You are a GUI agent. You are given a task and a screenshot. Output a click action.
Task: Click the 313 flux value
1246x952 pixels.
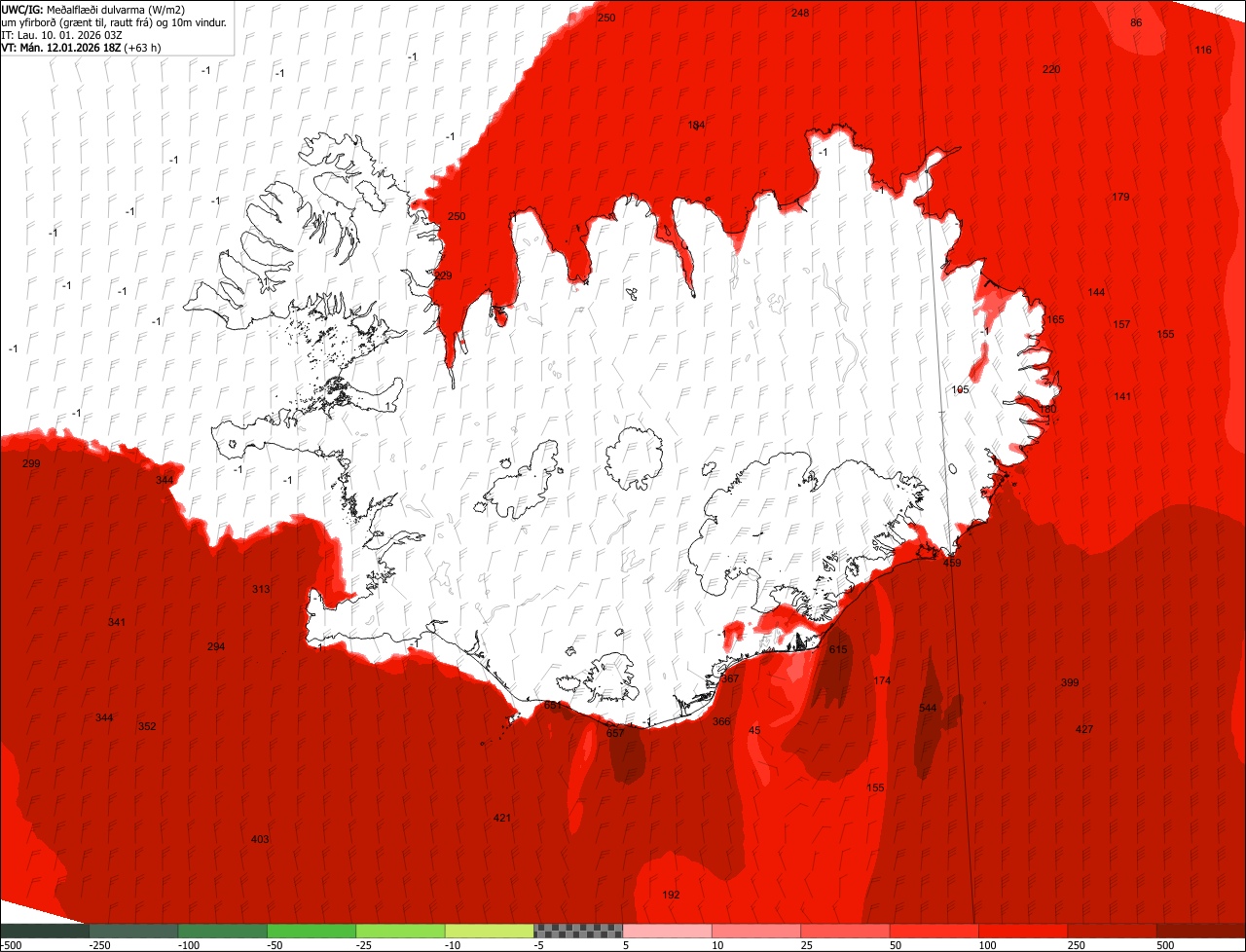261,589
